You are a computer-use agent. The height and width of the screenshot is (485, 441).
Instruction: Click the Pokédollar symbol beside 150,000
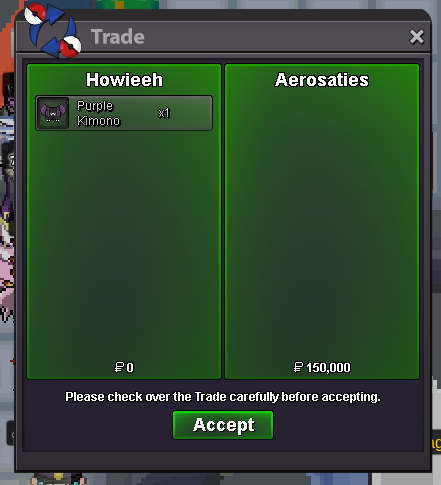point(298,367)
